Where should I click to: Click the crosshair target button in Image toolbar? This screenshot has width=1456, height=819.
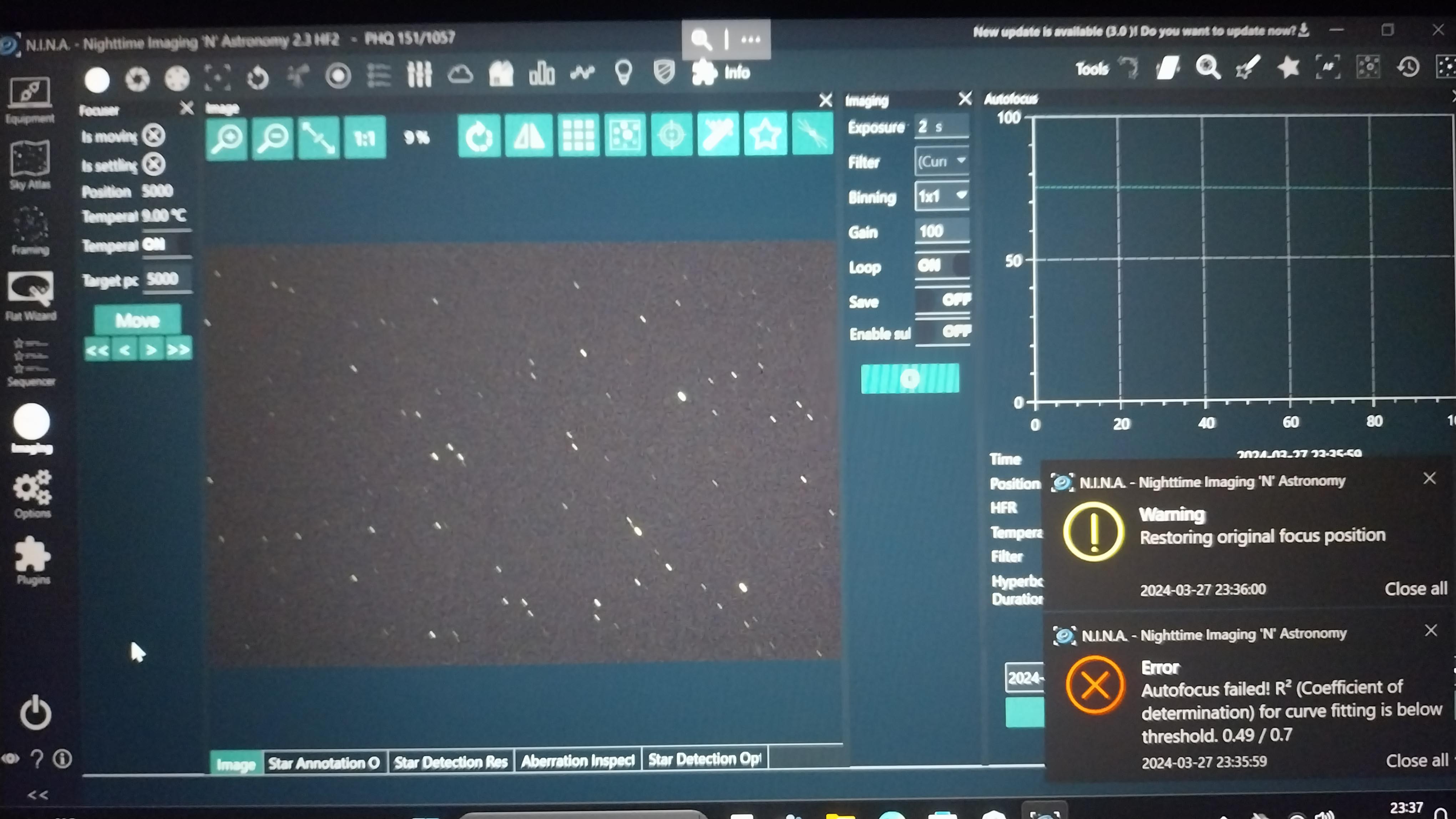point(672,134)
